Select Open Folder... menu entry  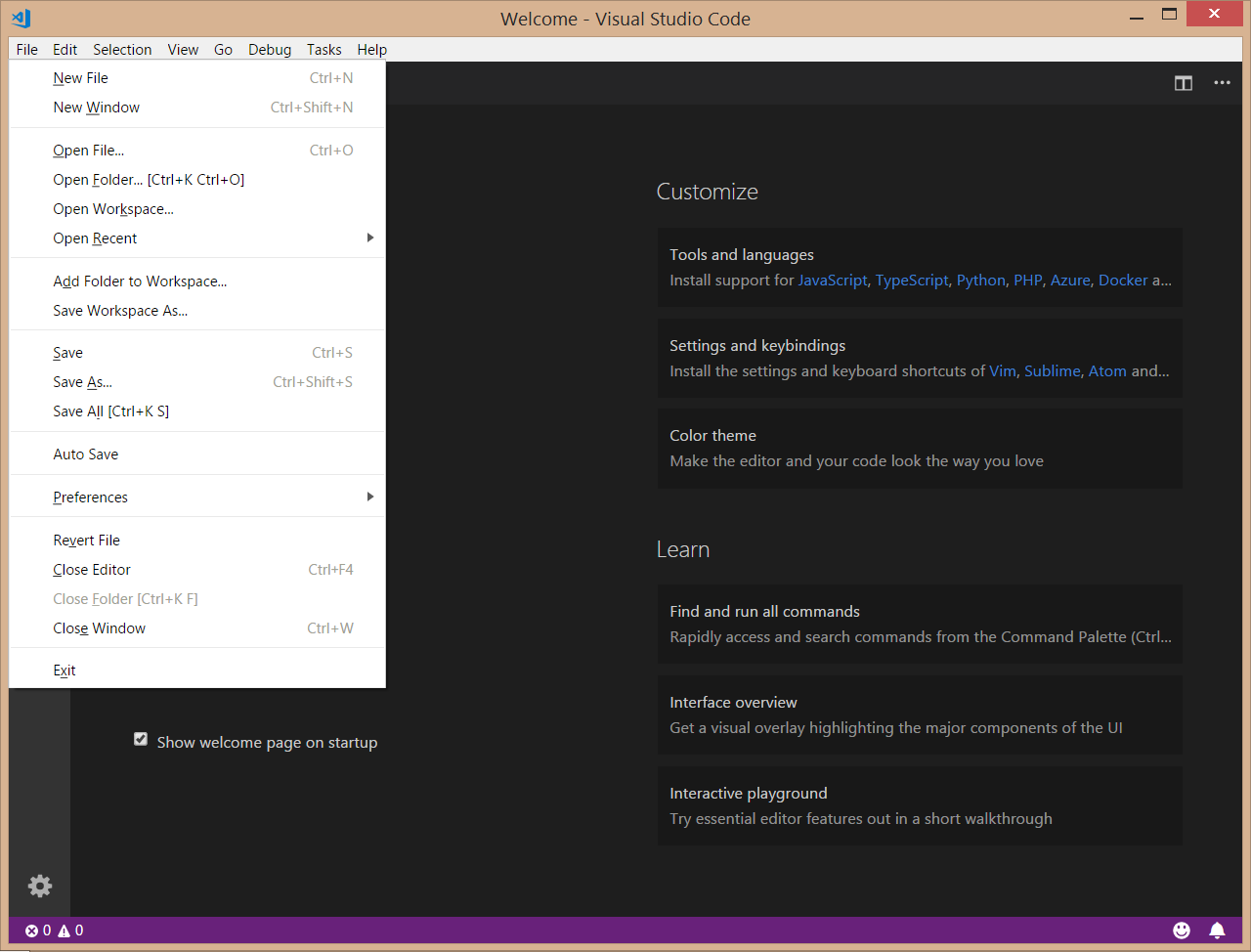pyautogui.click(x=197, y=180)
